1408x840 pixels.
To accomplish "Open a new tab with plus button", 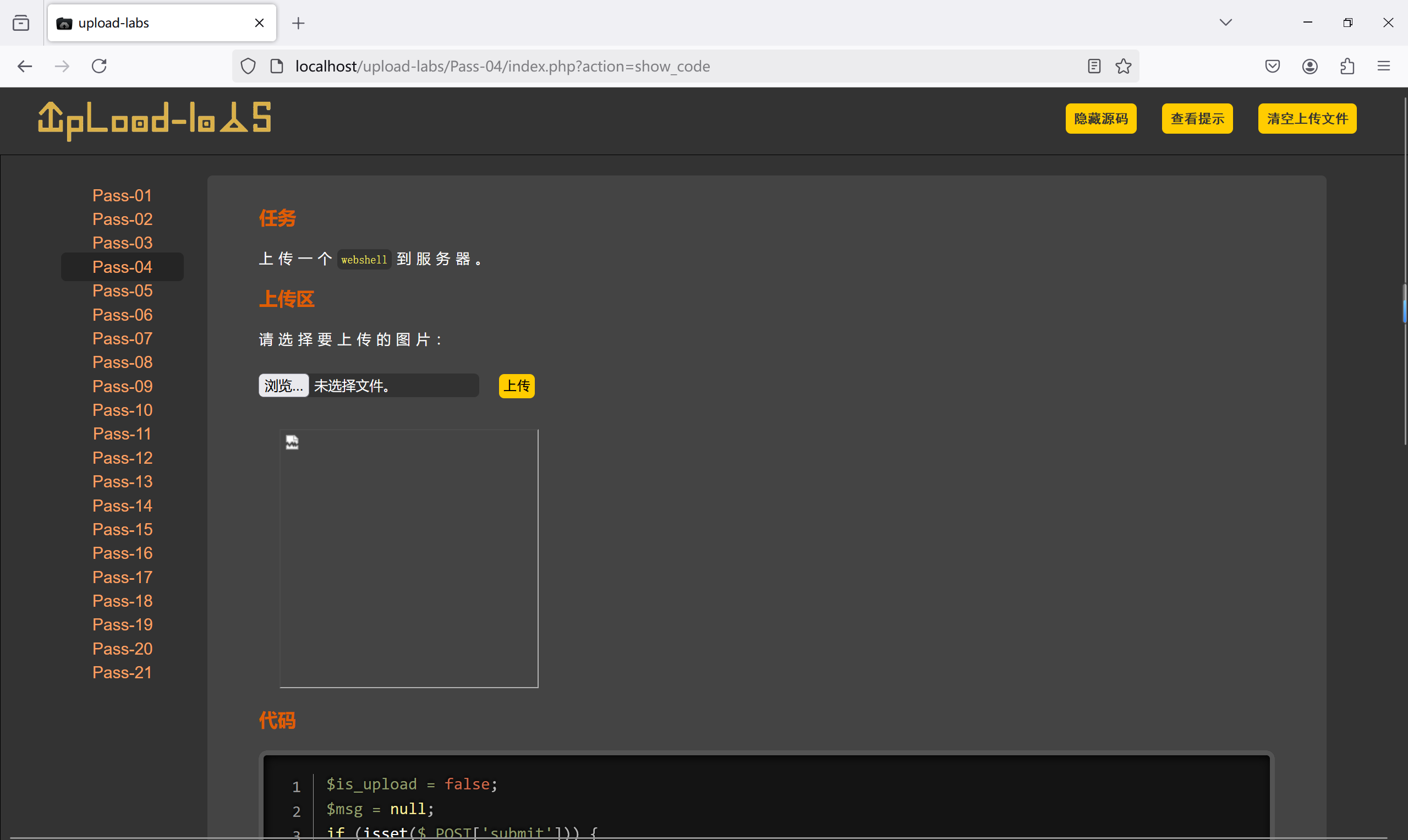I will point(298,23).
